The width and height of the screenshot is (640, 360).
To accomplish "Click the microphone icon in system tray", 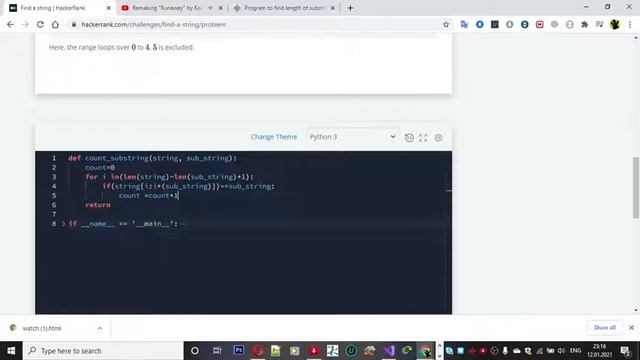I will (x=505, y=351).
